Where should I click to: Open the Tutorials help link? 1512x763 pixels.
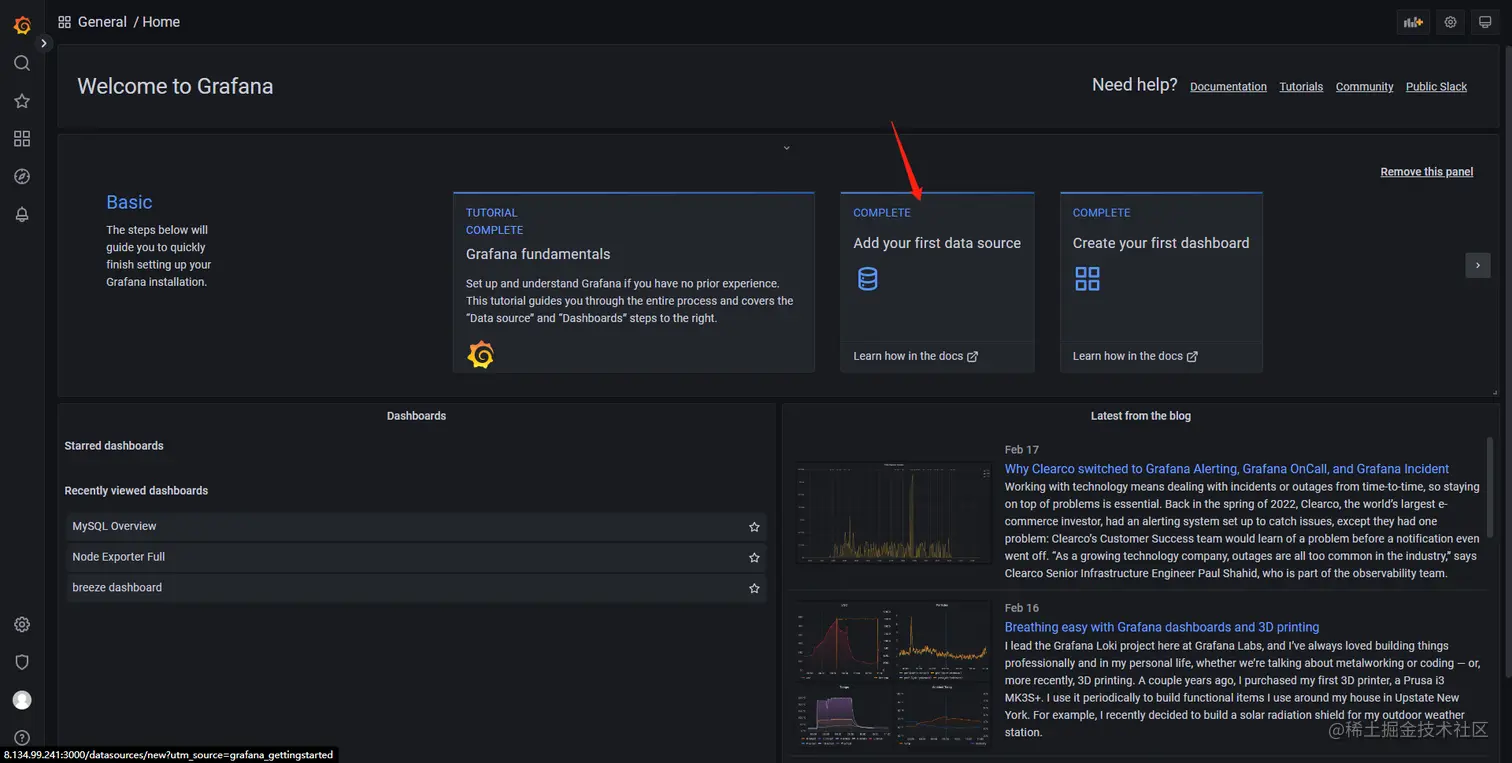[1301, 87]
